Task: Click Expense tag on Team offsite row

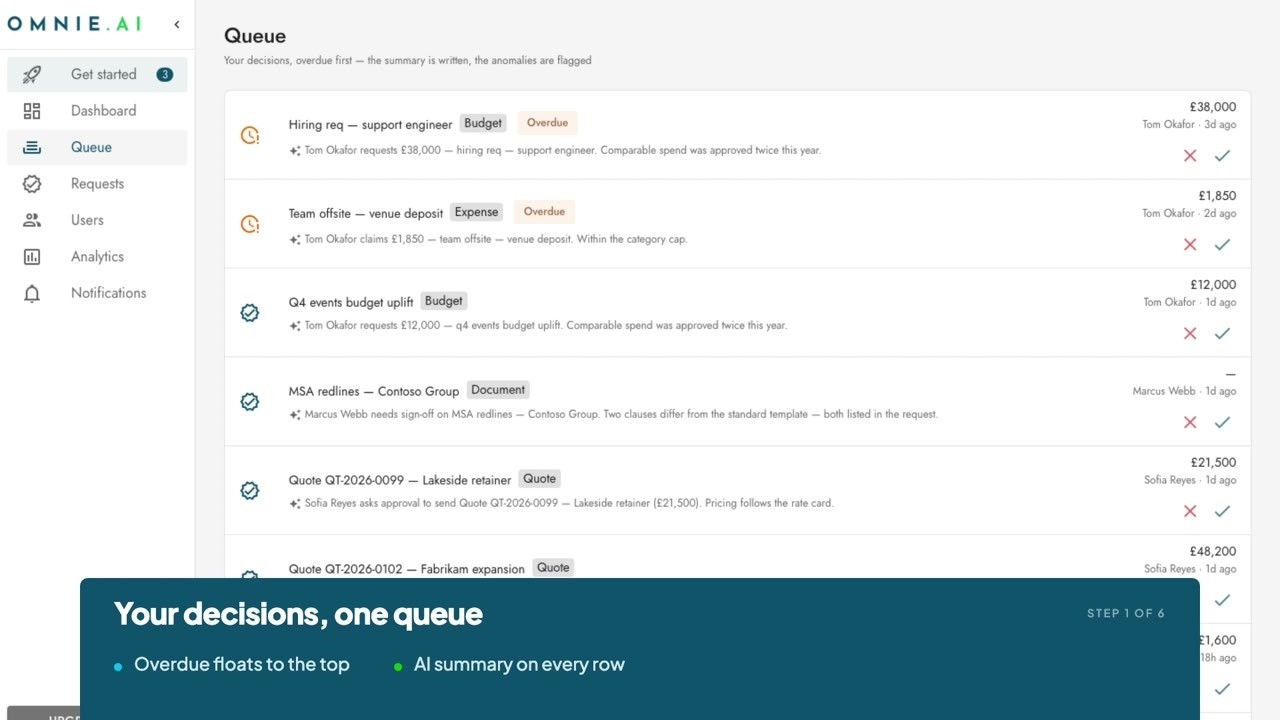Action: pyautogui.click(x=476, y=212)
